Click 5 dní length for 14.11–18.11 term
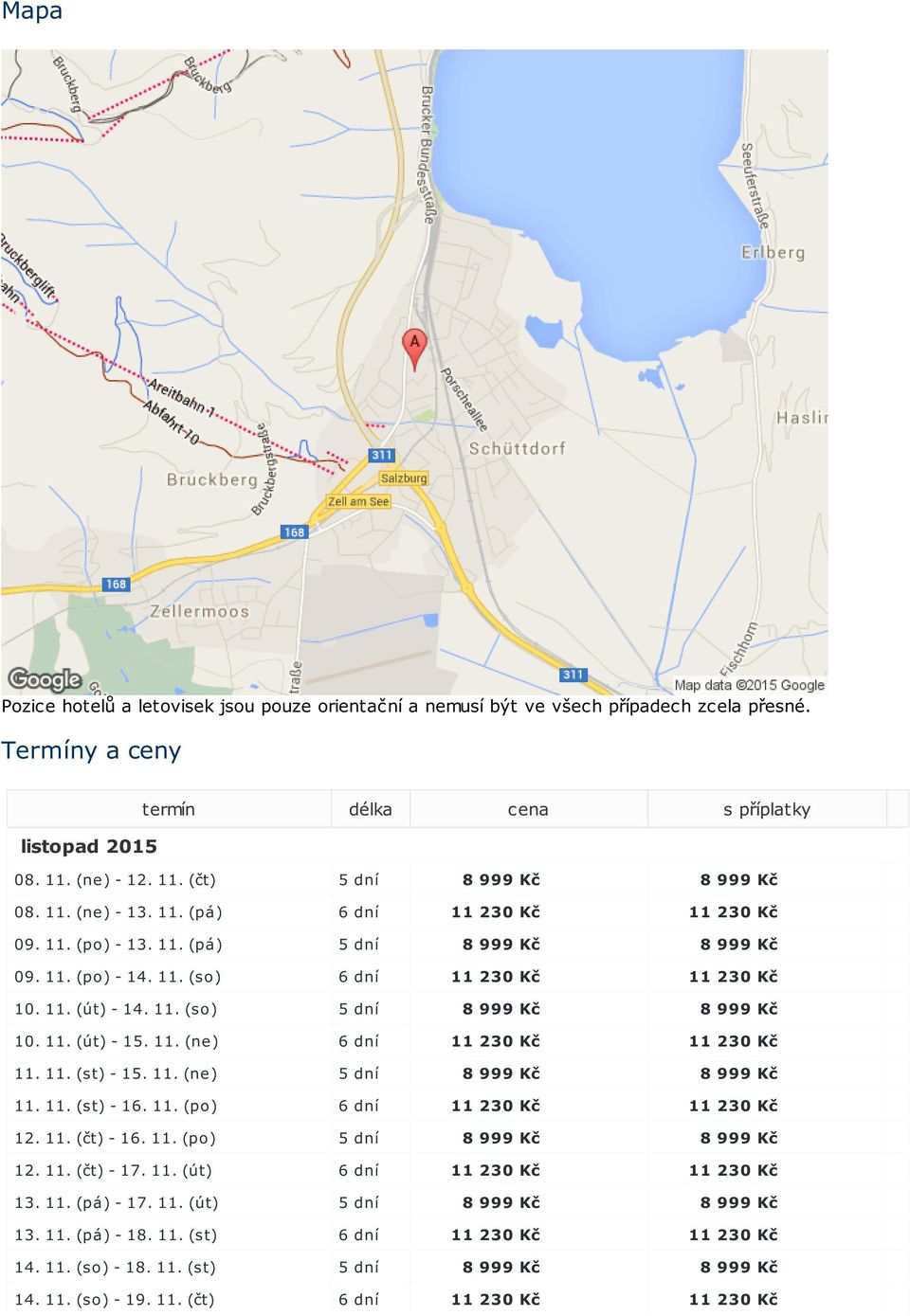The width and height of the screenshot is (910, 1316). 358,1267
